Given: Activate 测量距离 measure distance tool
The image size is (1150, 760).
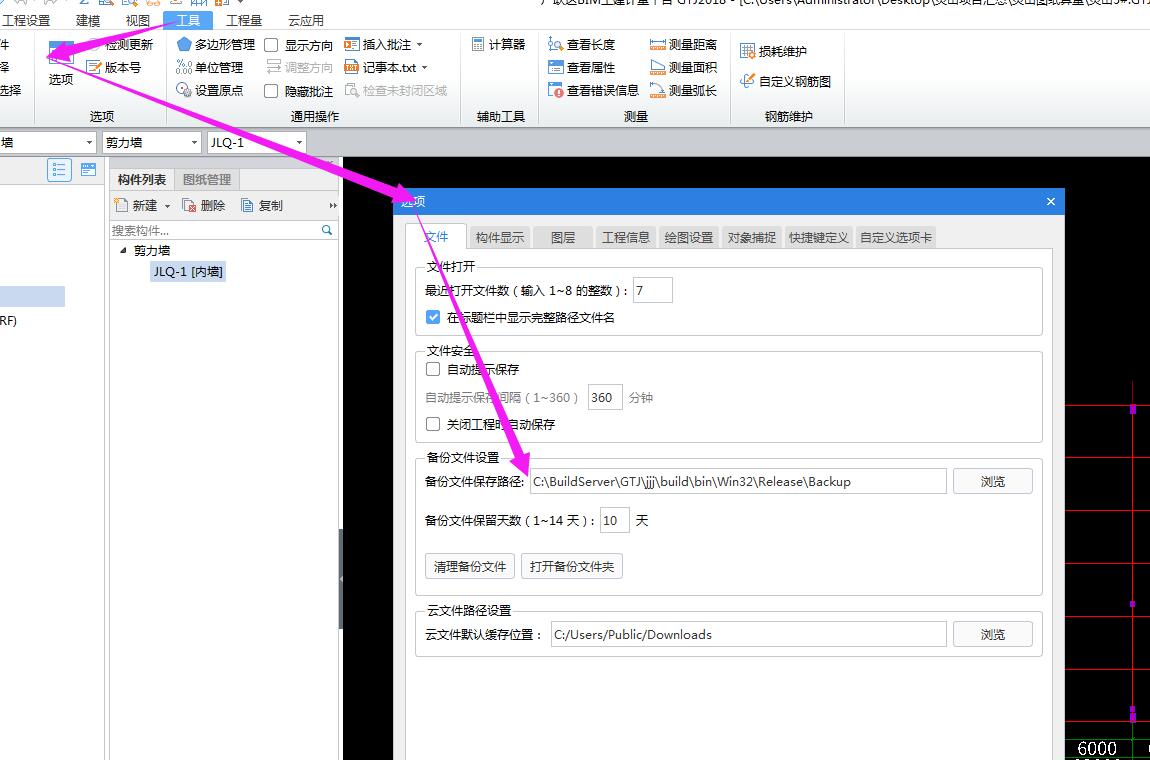Looking at the screenshot, I should coord(684,45).
